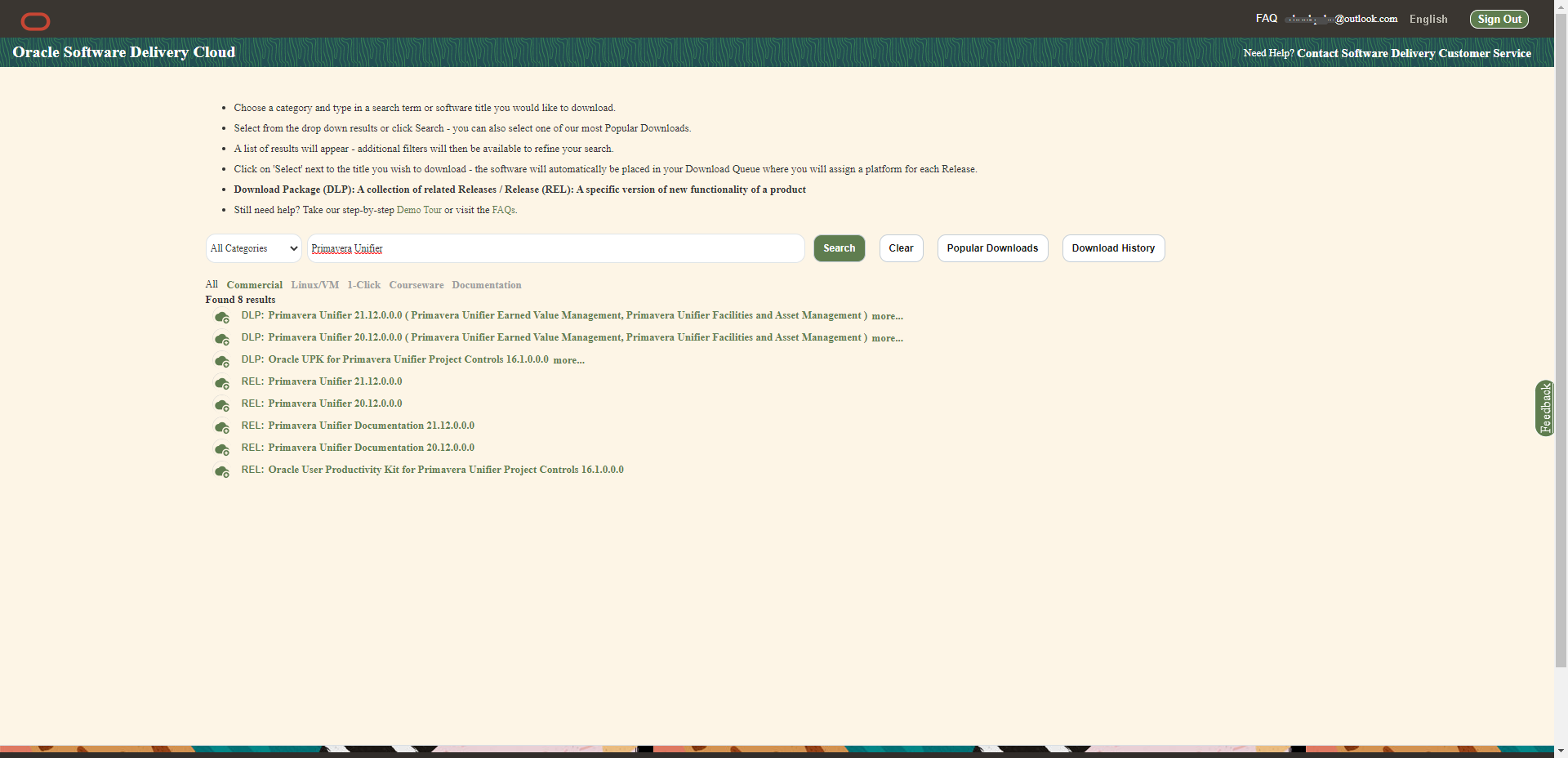Image resolution: width=1568 pixels, height=758 pixels.
Task: Click download icon for Unifier Documentation 20.12.0.0.0
Action: [x=221, y=449]
